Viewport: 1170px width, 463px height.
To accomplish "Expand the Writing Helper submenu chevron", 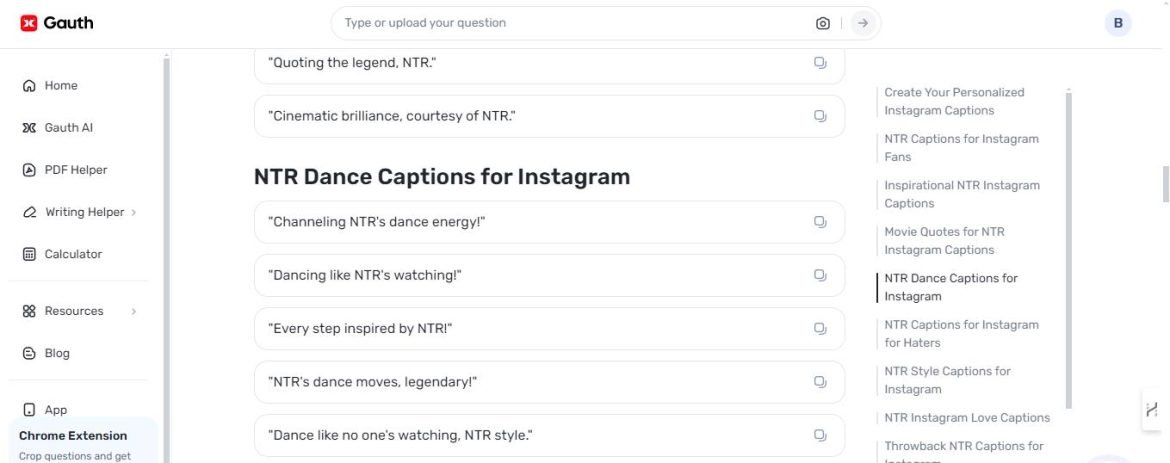I will click(134, 212).
